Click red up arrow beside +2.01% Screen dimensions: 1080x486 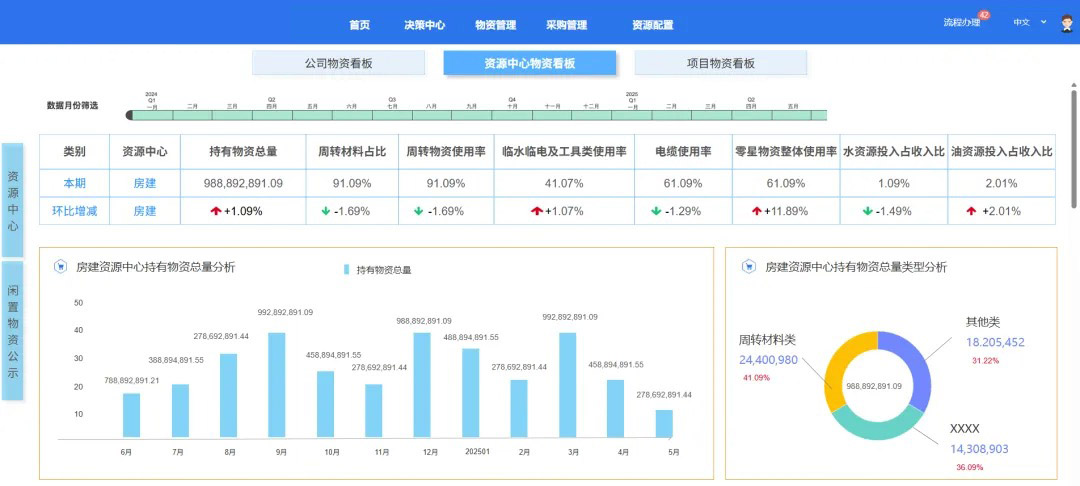pyautogui.click(x=971, y=211)
